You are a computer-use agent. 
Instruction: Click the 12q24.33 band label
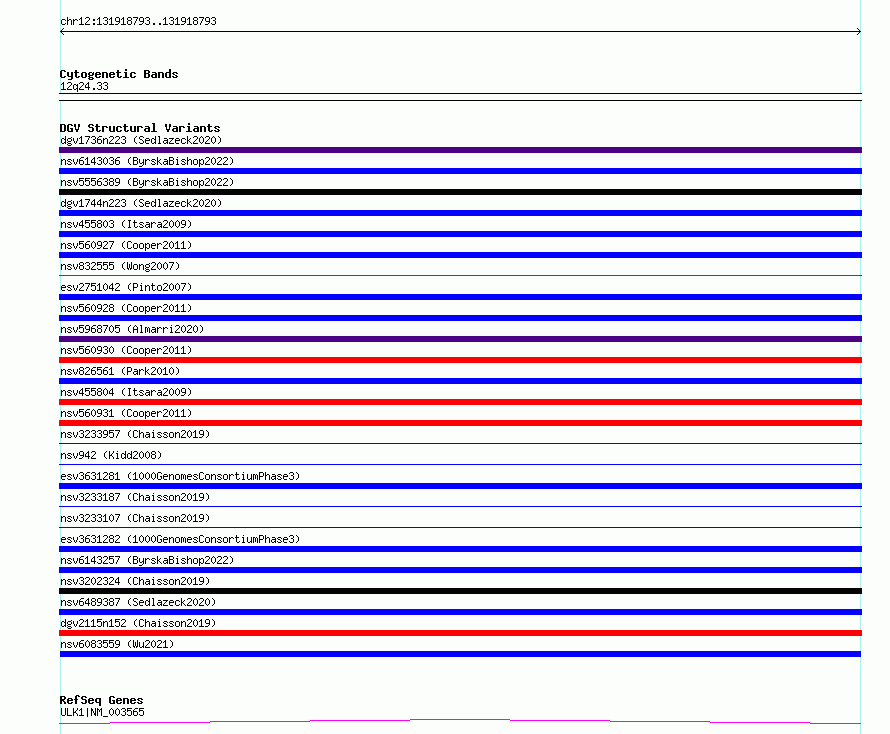pos(84,86)
